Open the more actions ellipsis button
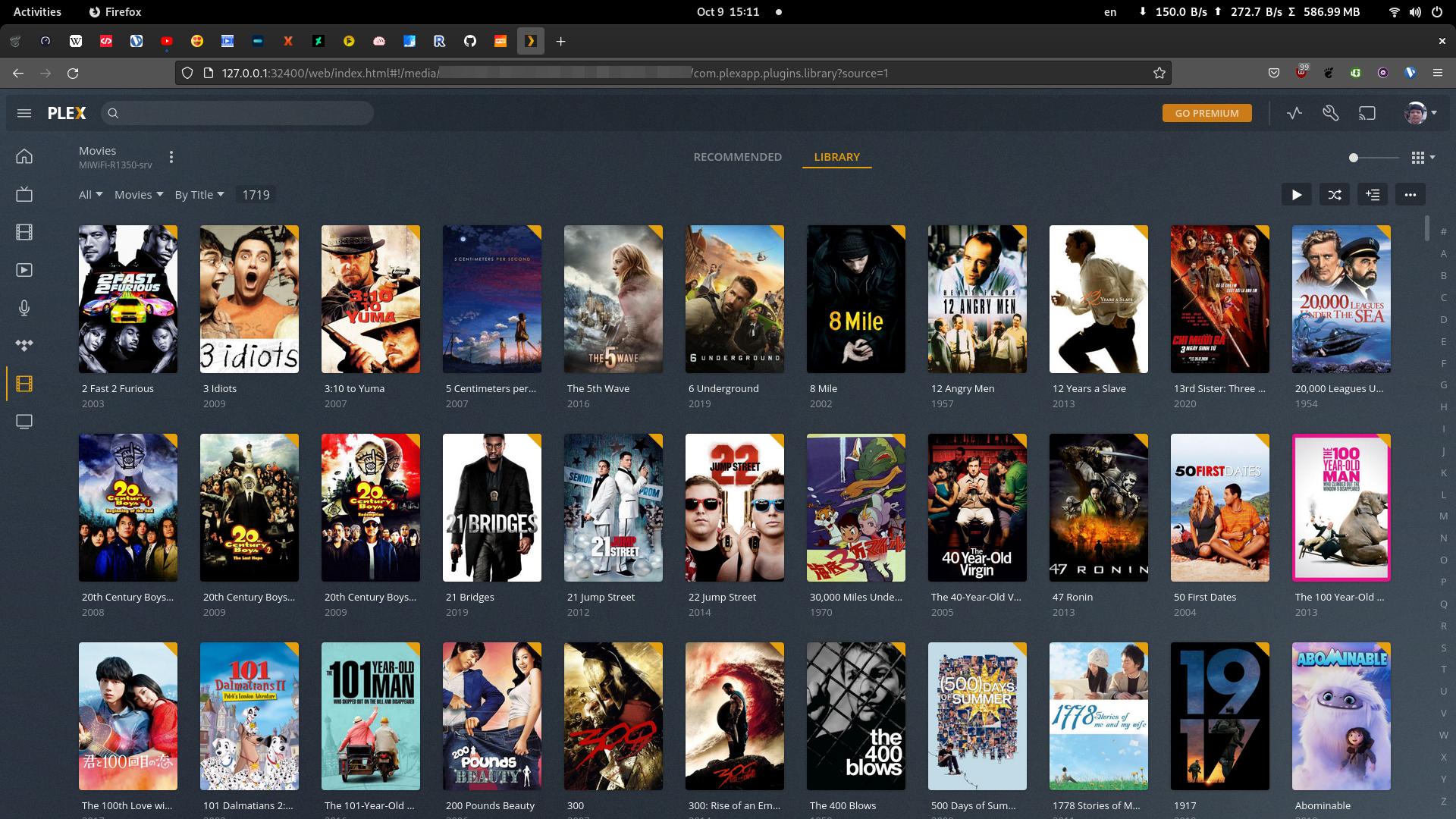The width and height of the screenshot is (1456, 819). [x=1410, y=195]
